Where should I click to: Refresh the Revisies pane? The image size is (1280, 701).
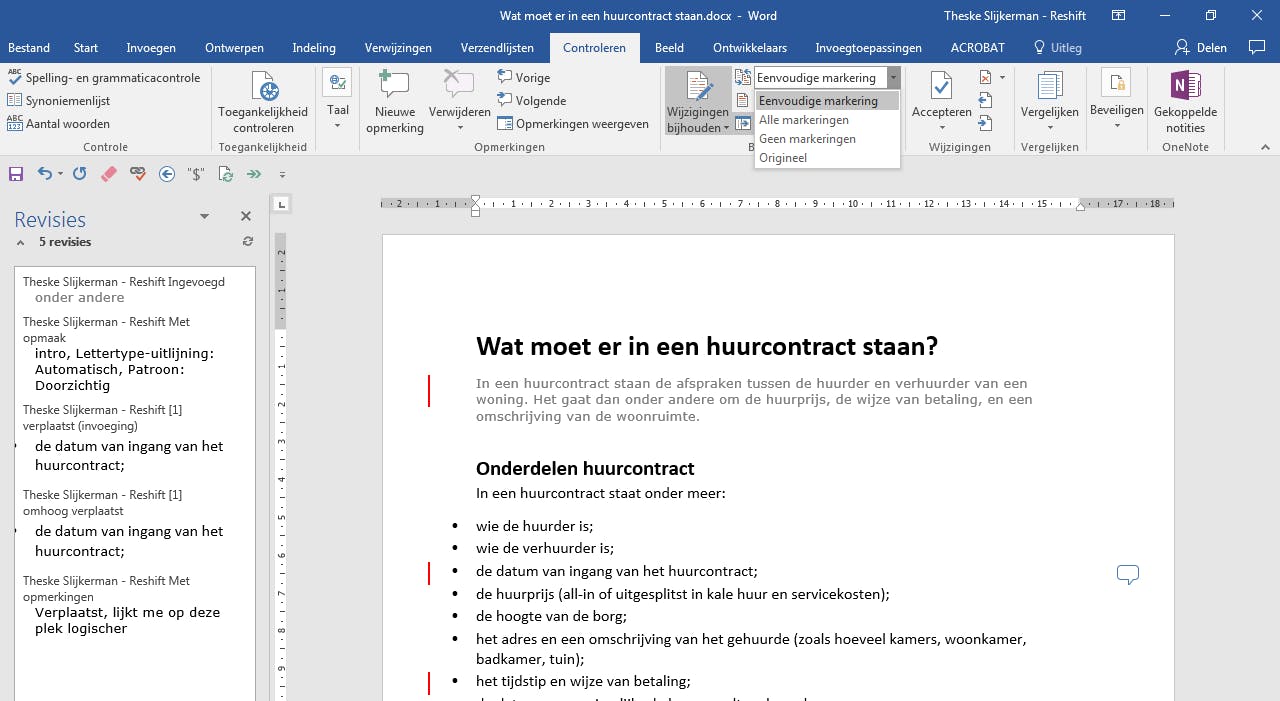point(248,242)
